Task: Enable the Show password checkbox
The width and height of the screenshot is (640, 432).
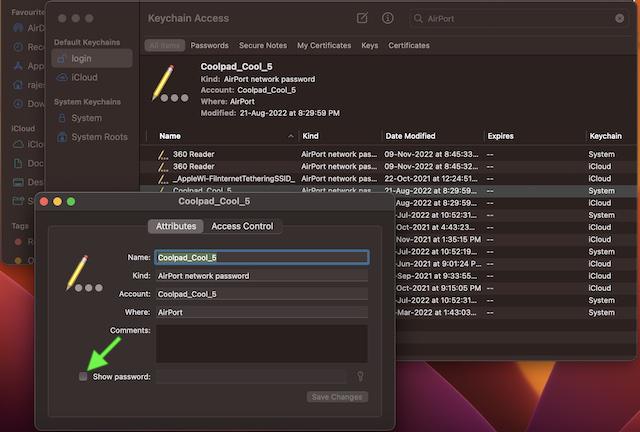Action: pos(83,376)
